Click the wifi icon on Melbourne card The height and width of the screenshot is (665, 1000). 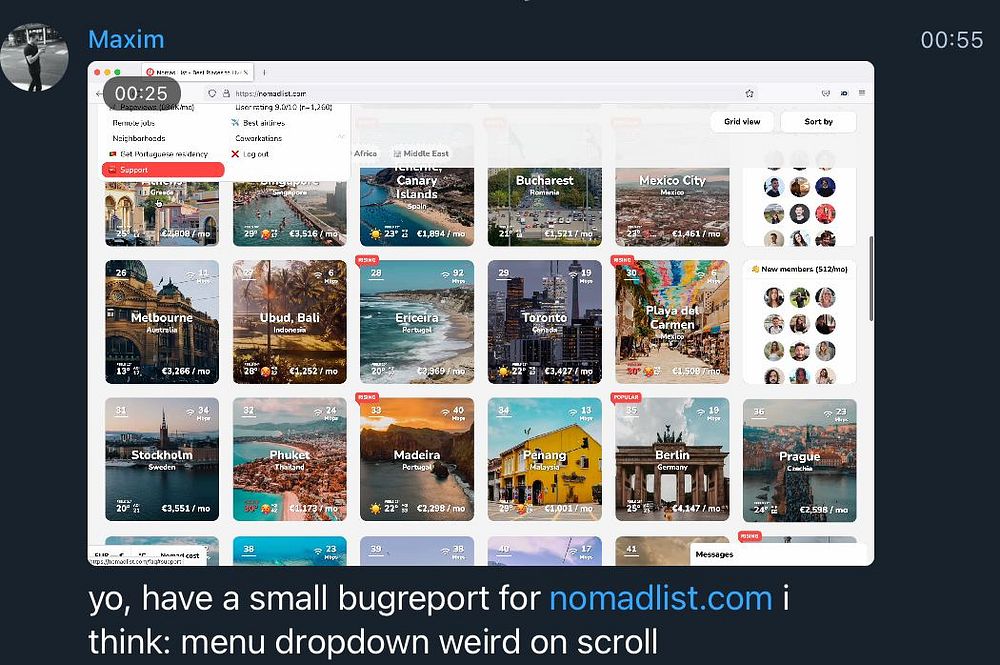pos(190,275)
